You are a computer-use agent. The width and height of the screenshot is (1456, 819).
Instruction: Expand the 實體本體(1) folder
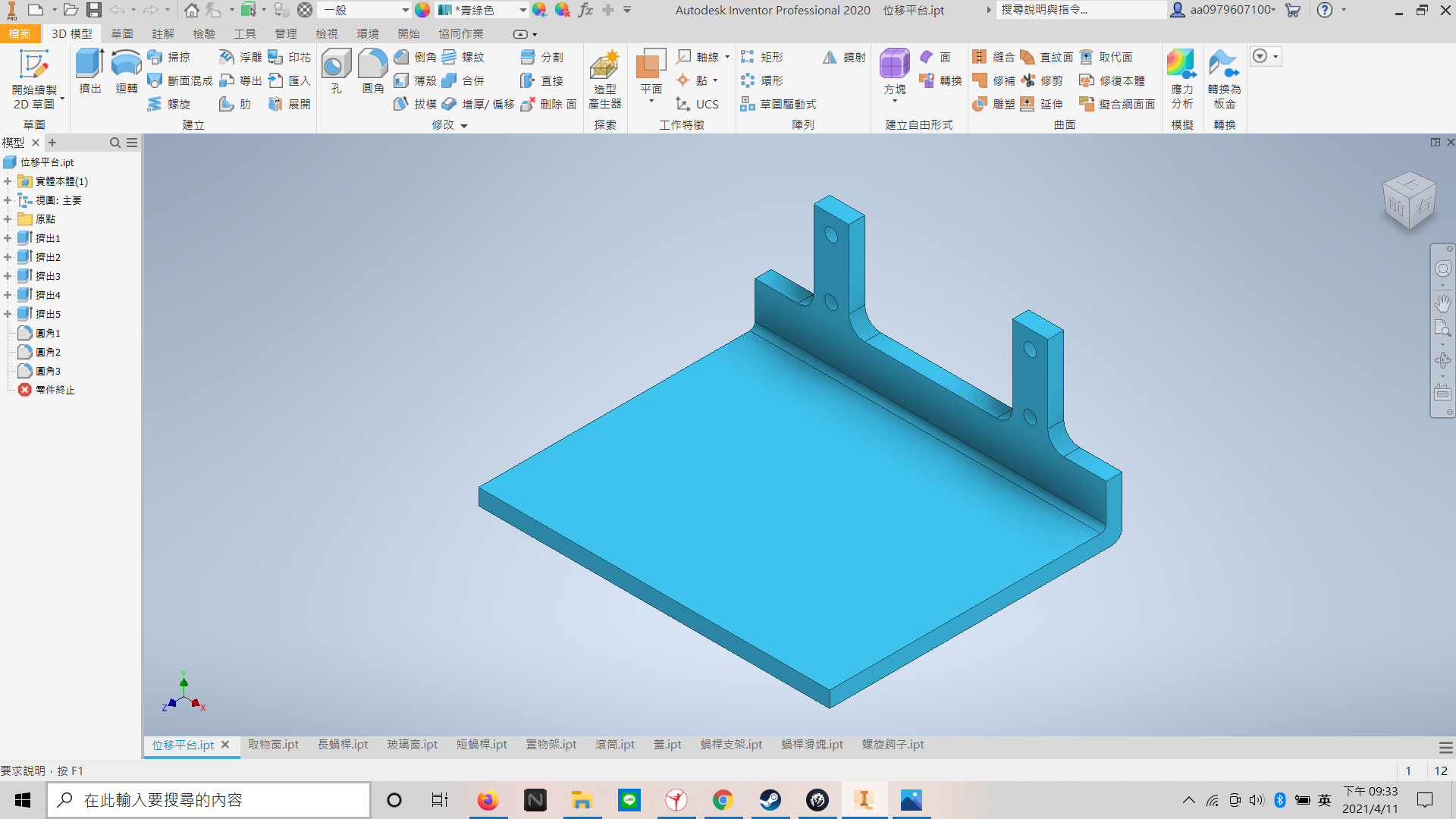(8, 181)
